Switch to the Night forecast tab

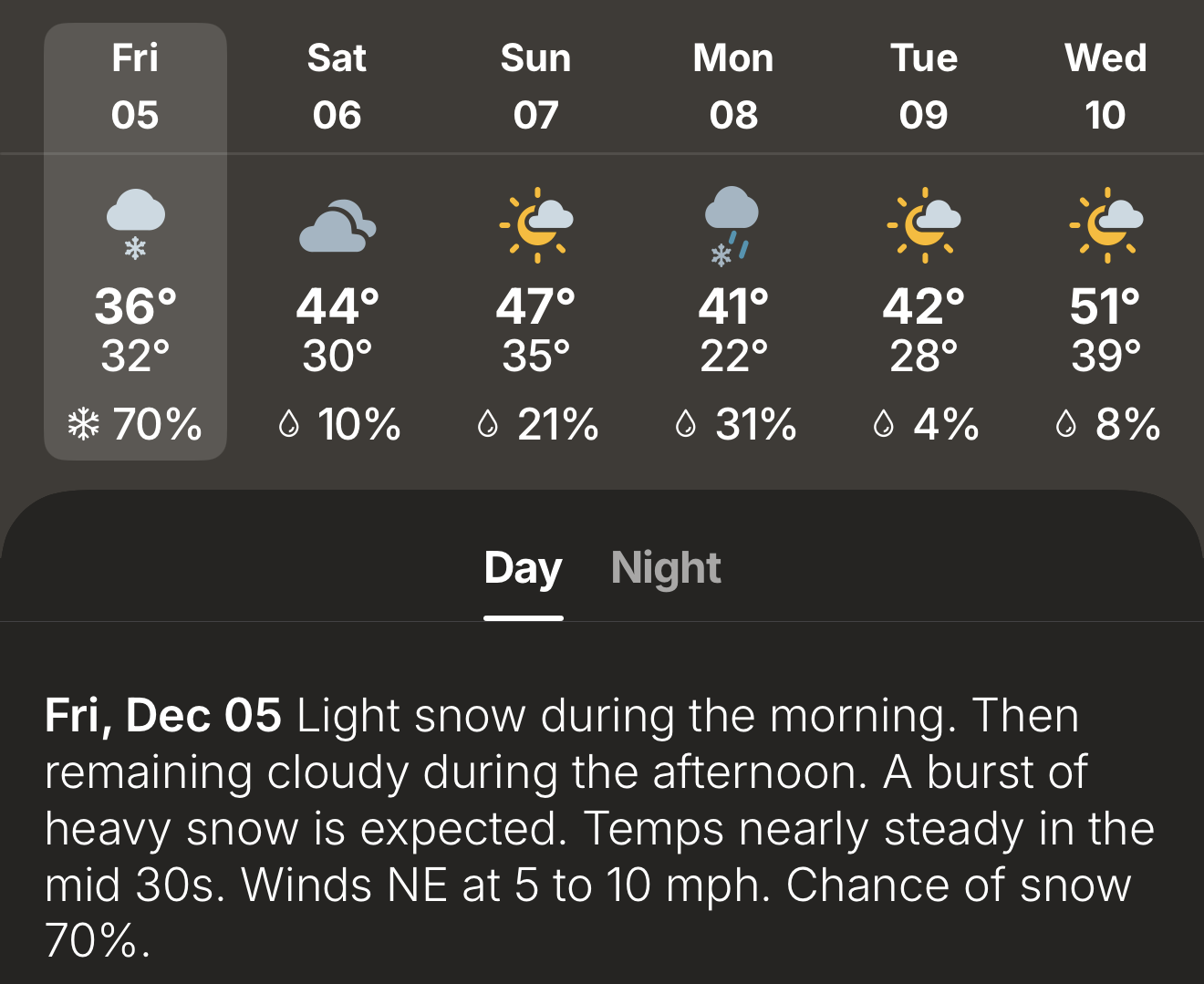click(x=666, y=568)
